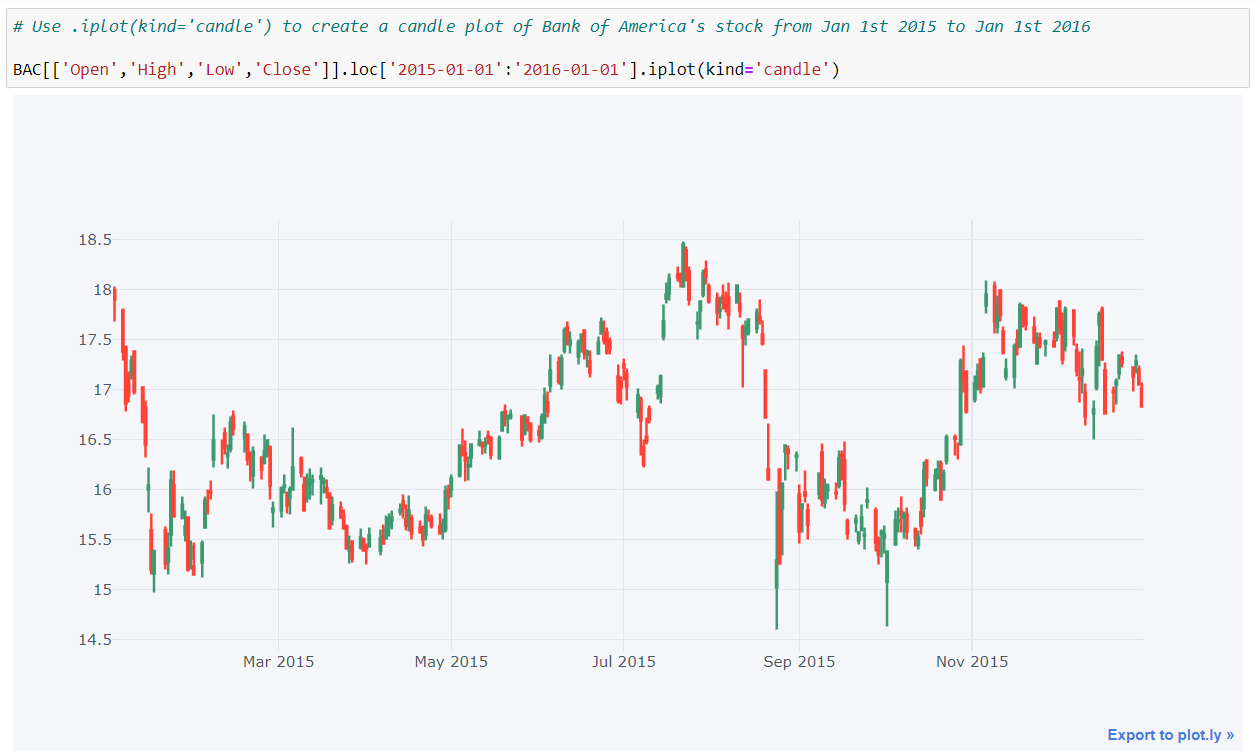
Task: Click the Sep 2015 x-axis label
Action: [799, 662]
